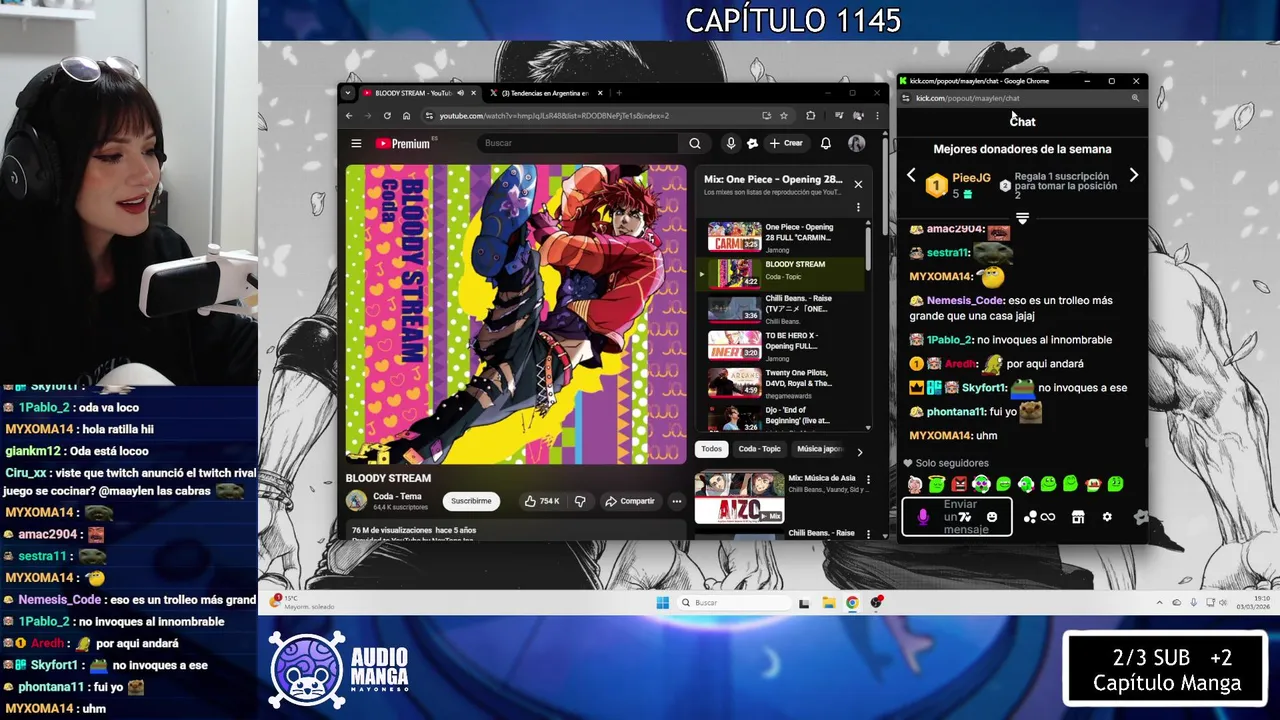Click the YouTube search magnifier button
The height and width of the screenshot is (720, 1280).
[695, 143]
